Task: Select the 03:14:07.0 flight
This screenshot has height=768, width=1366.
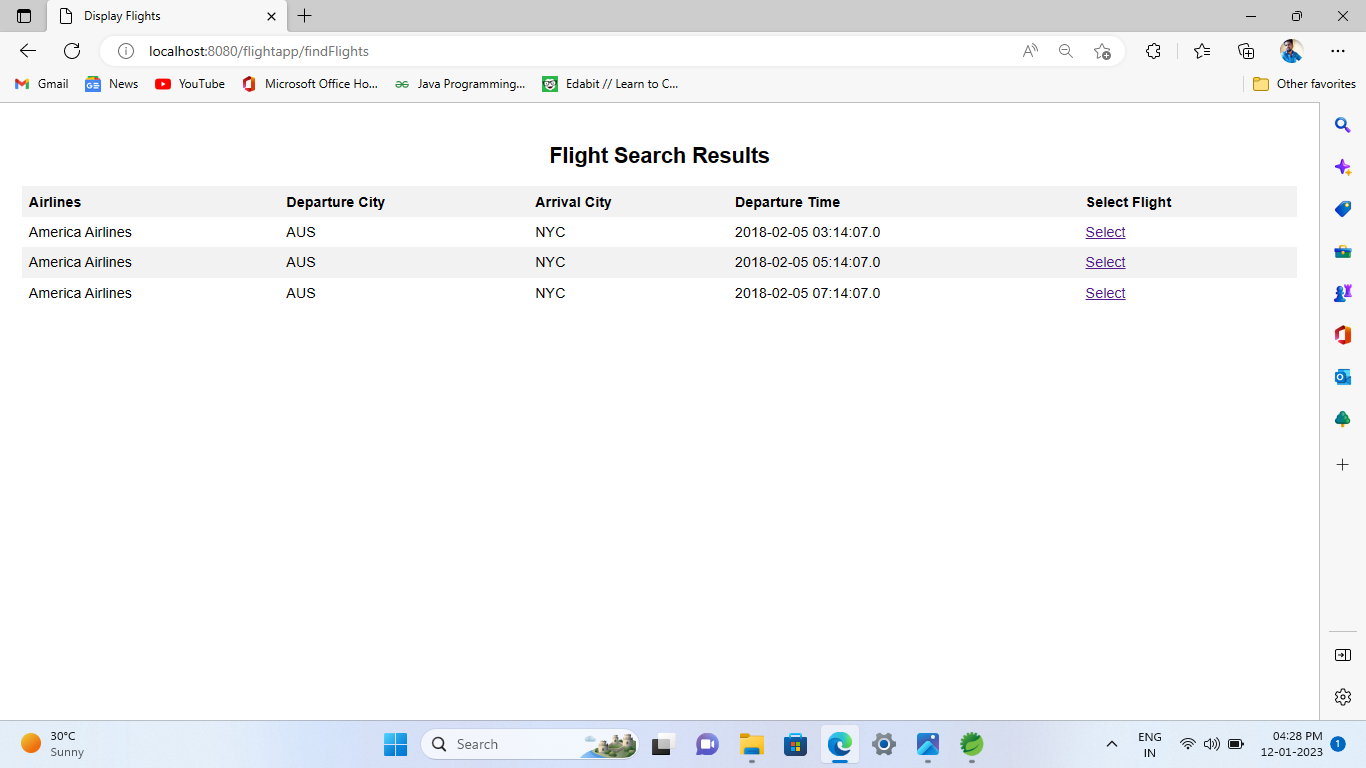Action: (x=1105, y=232)
